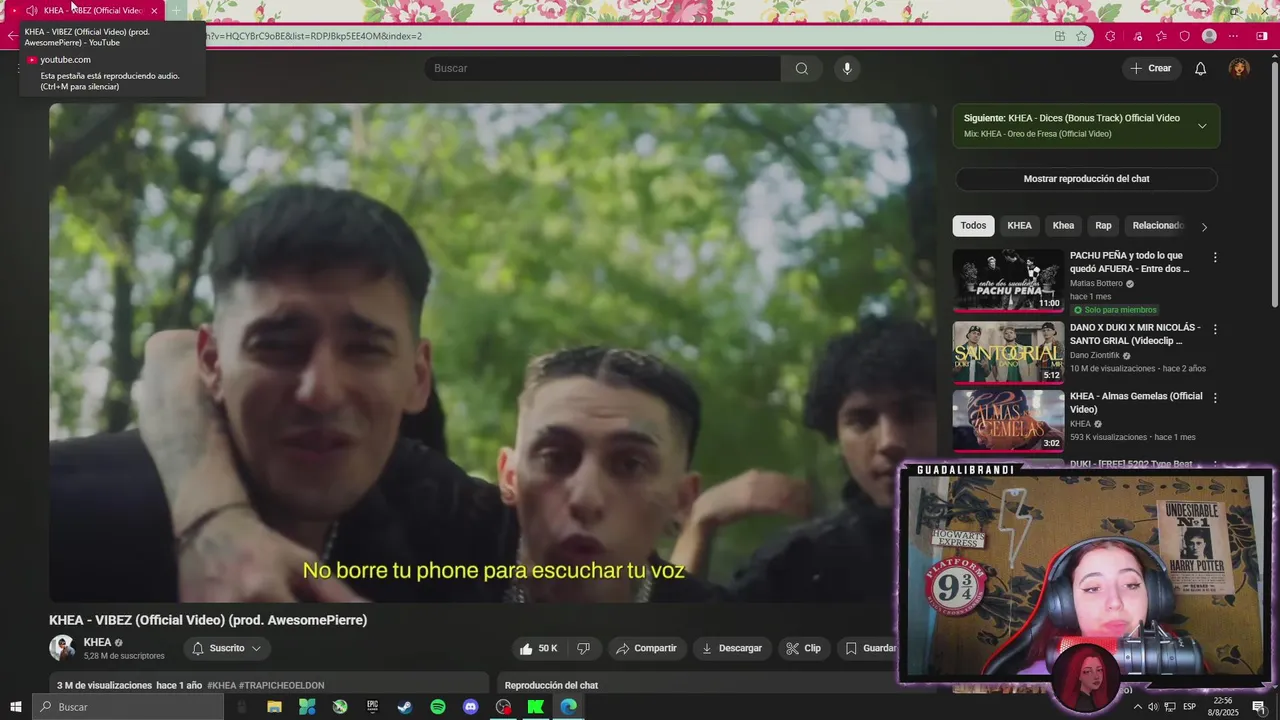Open the system volume speaker icon
1280x720 pixels.
coord(1153,707)
